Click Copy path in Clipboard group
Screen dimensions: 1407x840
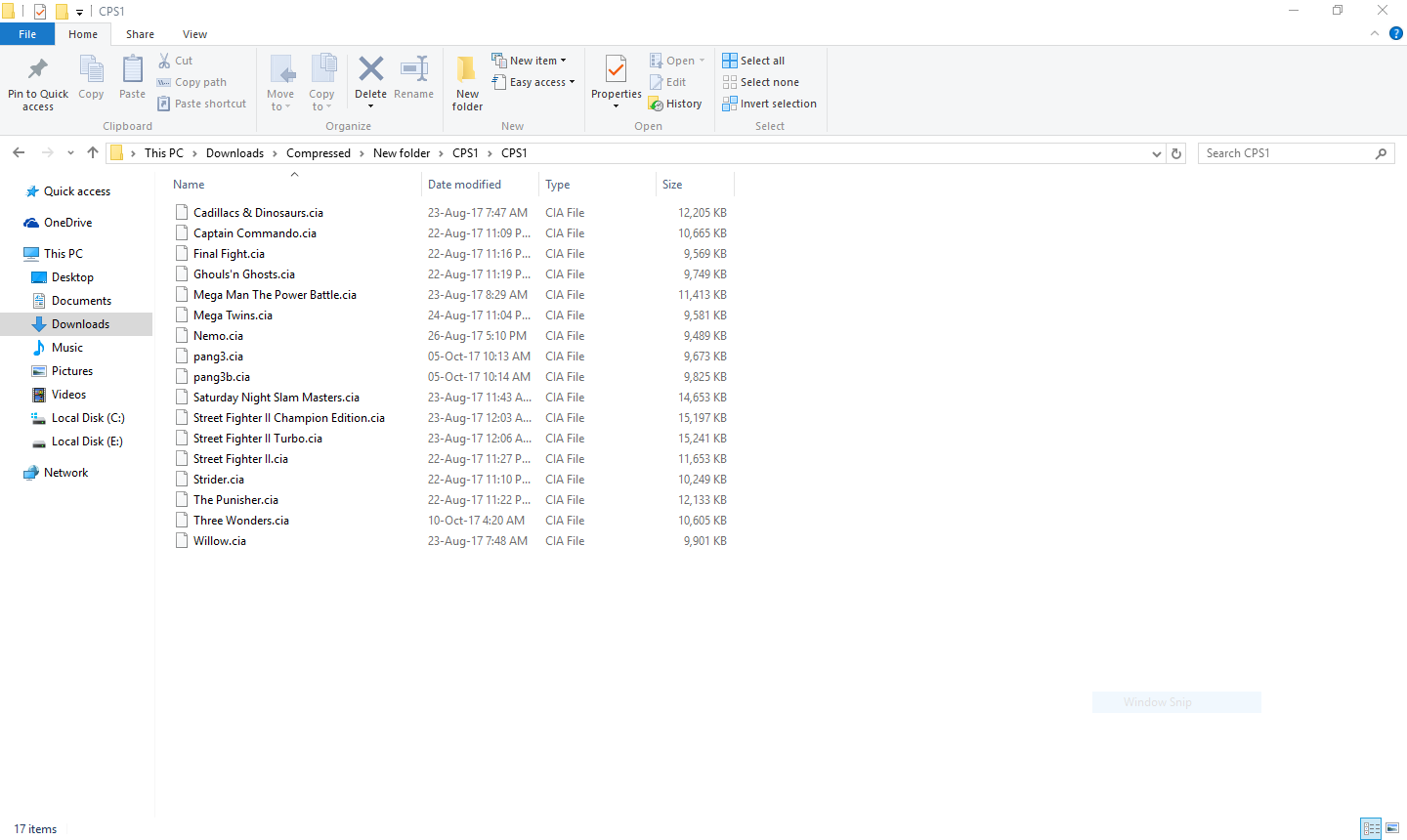192,82
